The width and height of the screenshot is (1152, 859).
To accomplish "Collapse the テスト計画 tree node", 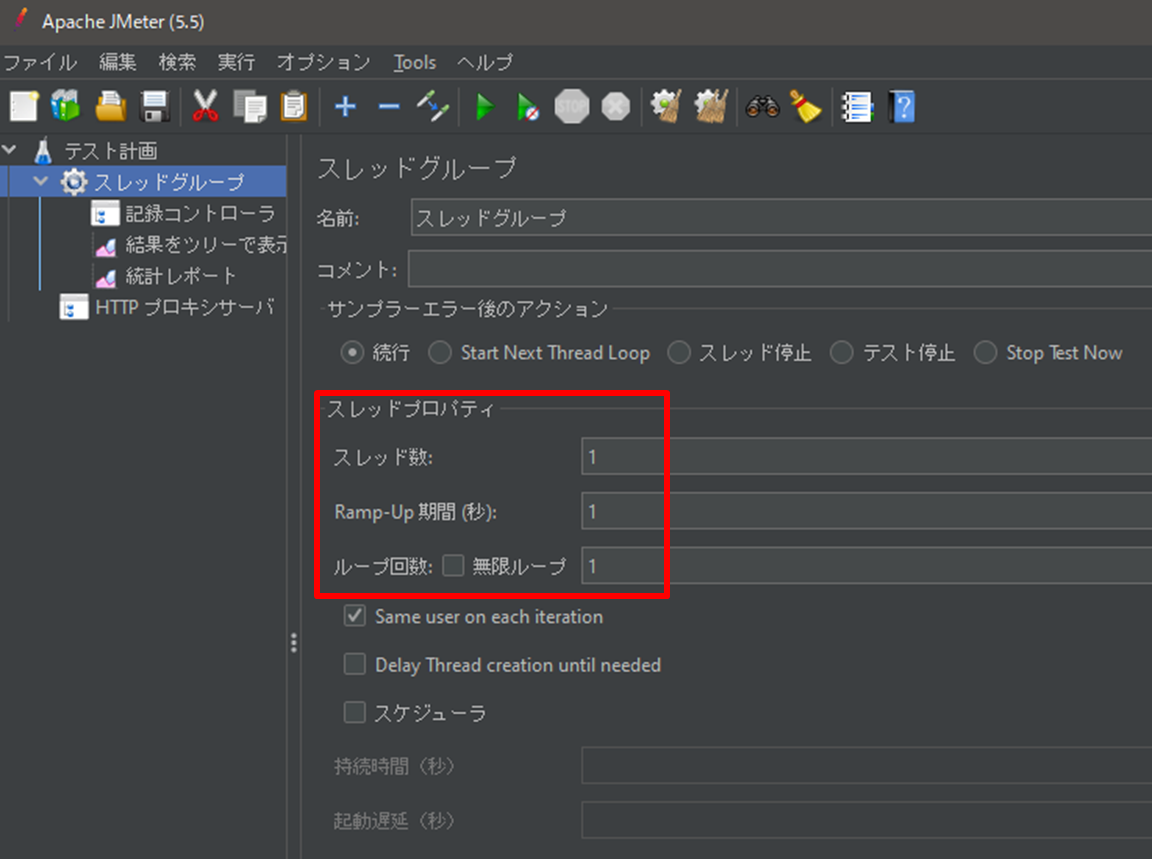I will pyautogui.click(x=10, y=150).
